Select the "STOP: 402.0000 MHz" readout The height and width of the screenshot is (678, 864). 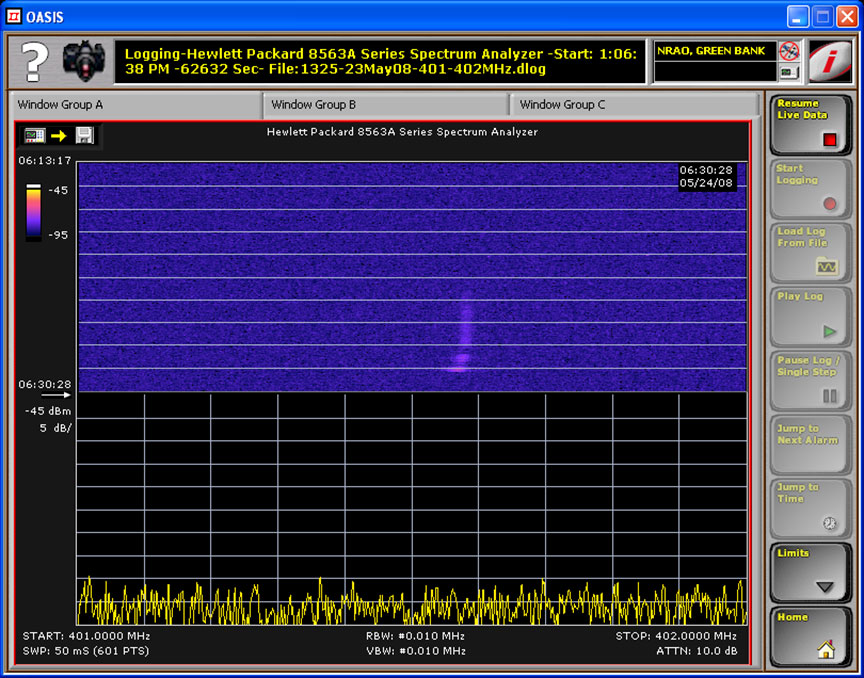point(676,636)
